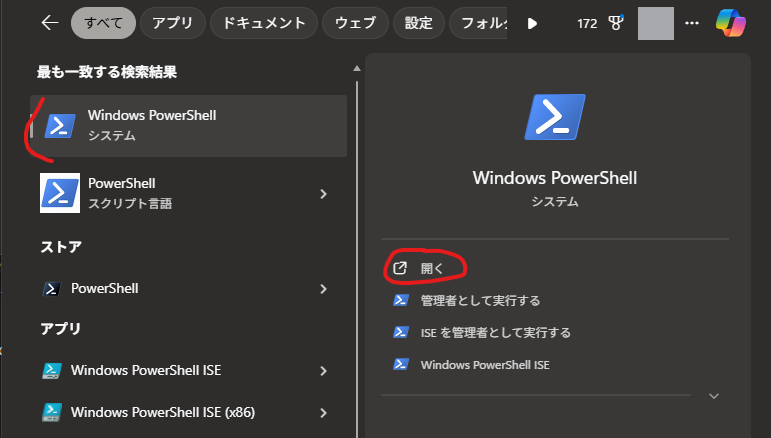771x438 pixels.
Task: Click icon beside 管理者として実行する
Action: pyautogui.click(x=401, y=300)
